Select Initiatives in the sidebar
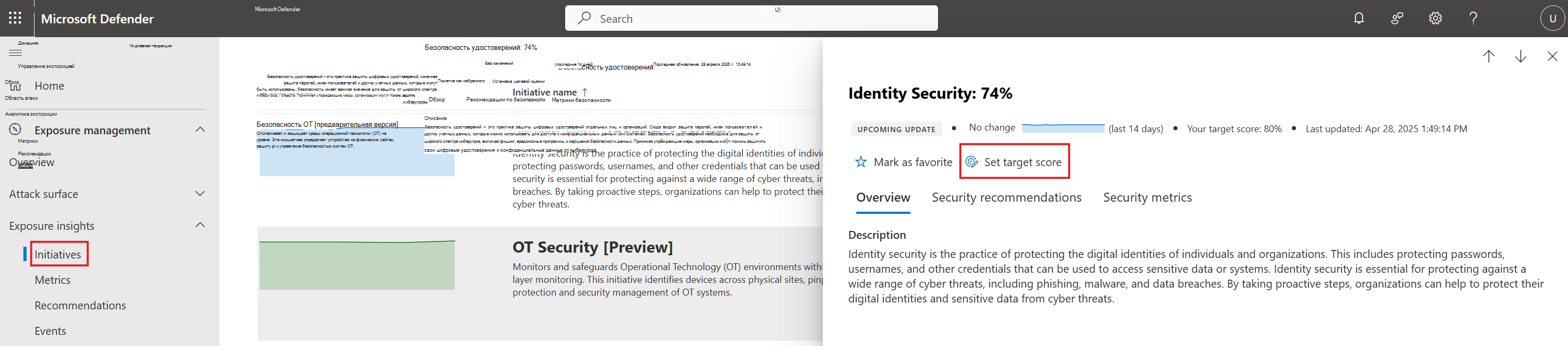1568x346 pixels. coord(58,254)
